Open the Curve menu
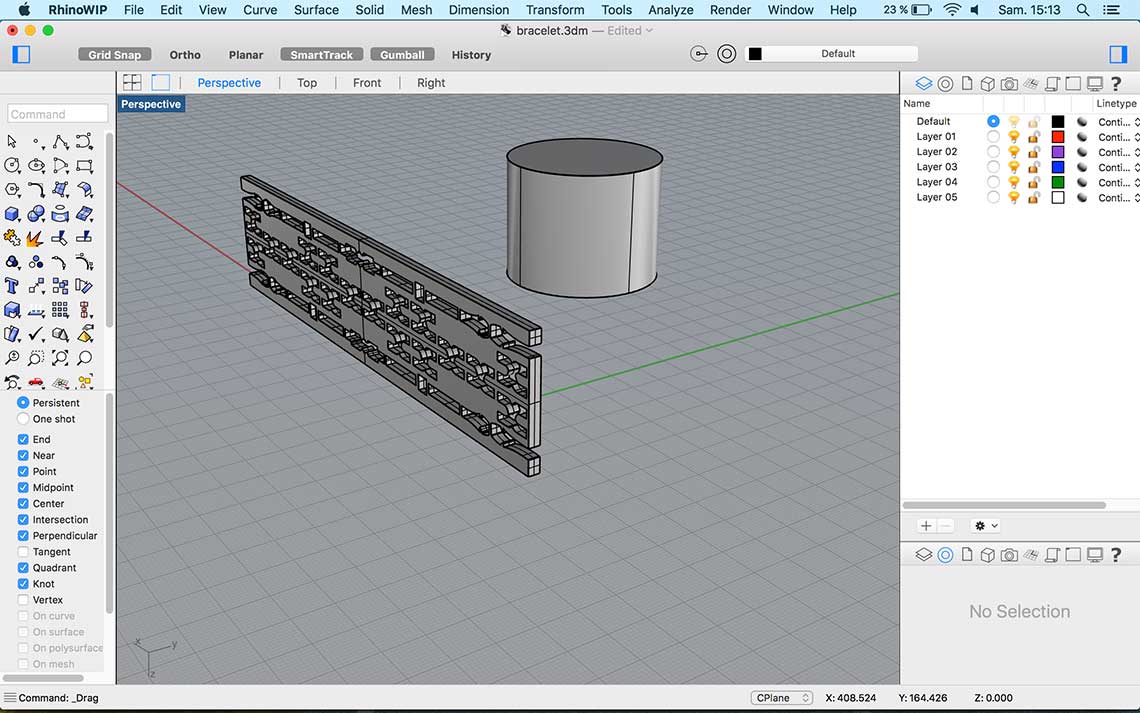The image size is (1140, 713). 260,10
